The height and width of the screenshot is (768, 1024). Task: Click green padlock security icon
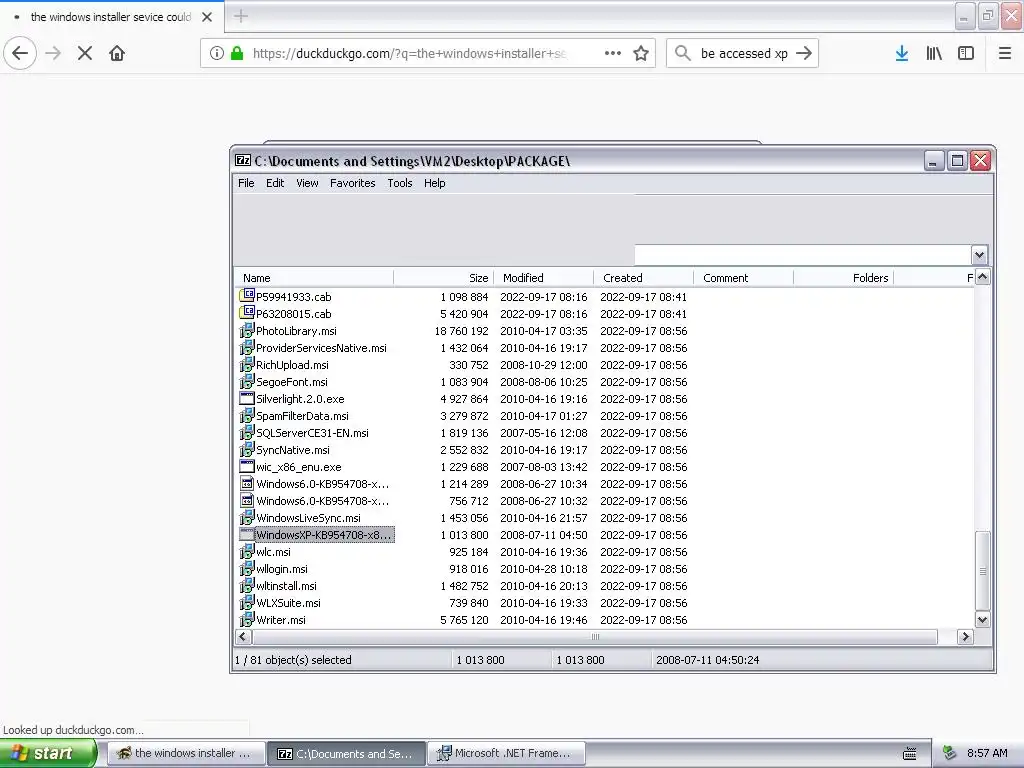237,53
